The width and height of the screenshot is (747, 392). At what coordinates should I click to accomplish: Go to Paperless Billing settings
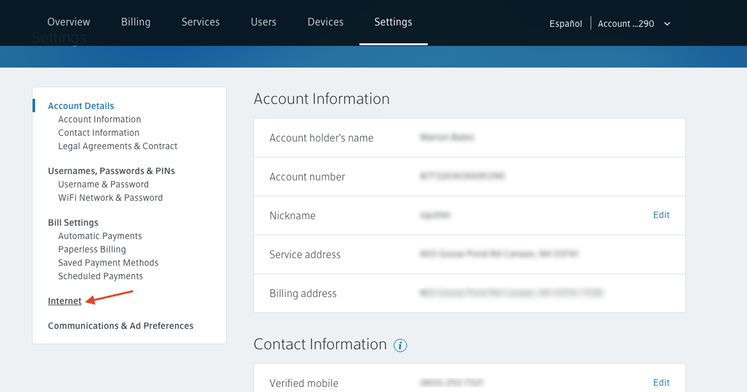coord(92,249)
